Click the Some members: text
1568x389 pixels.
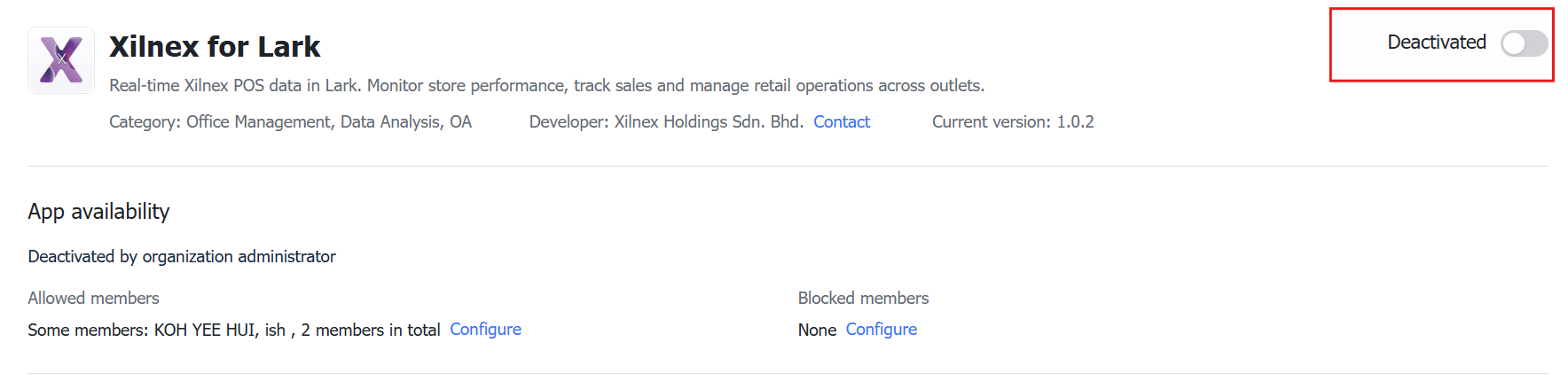pos(88,331)
